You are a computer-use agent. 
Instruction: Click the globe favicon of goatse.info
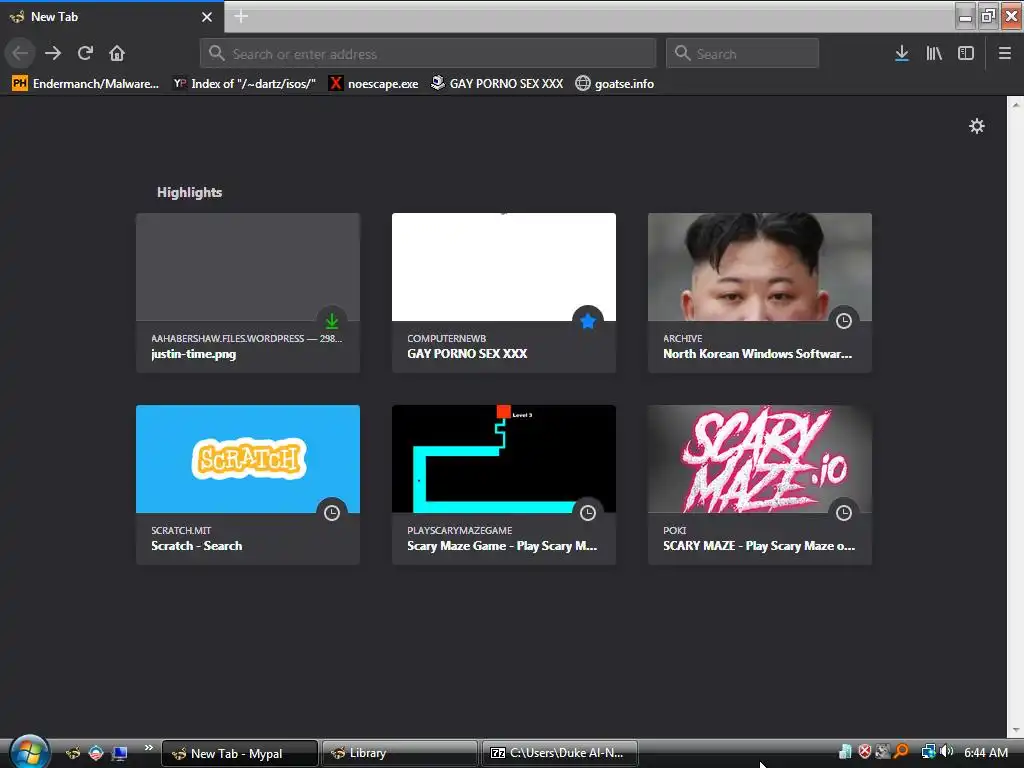[583, 84]
